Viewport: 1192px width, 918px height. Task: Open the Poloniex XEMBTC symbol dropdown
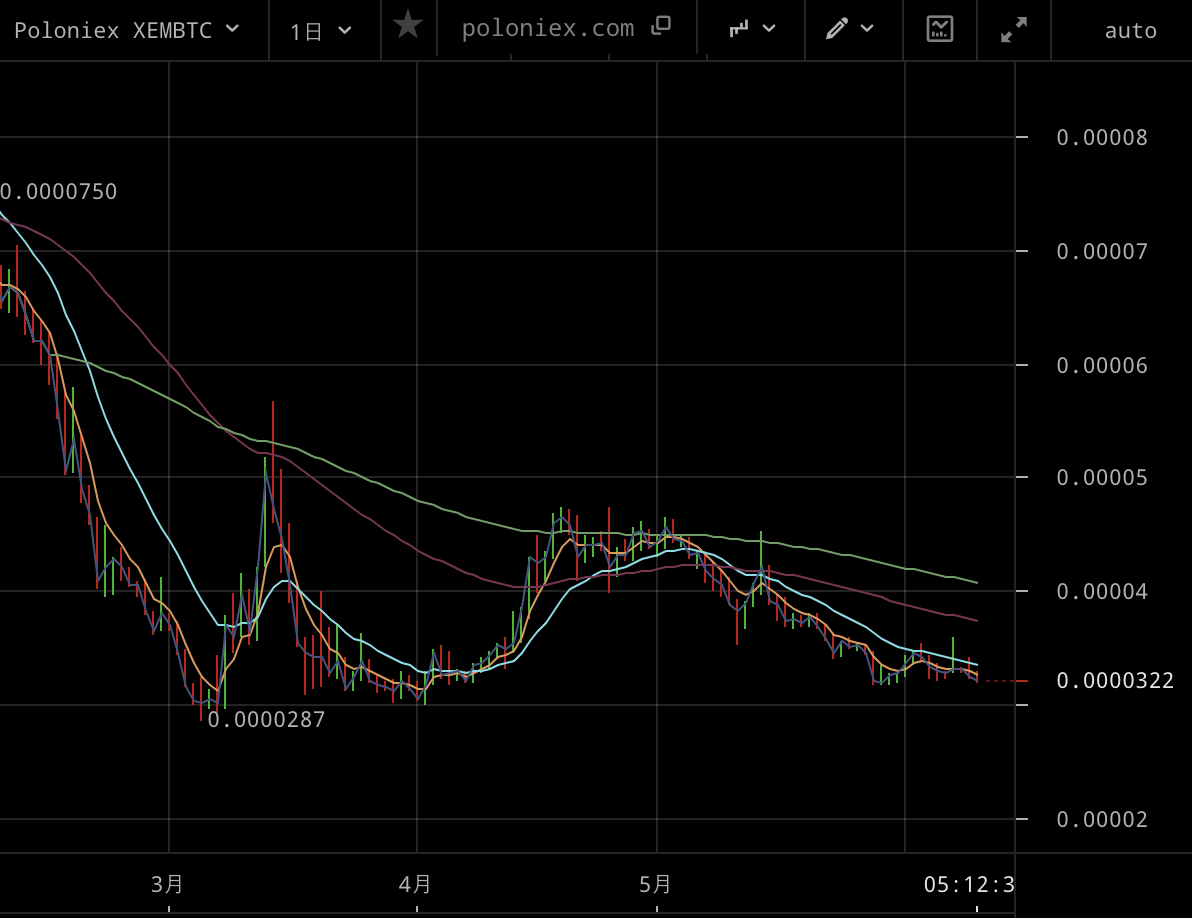[126, 30]
